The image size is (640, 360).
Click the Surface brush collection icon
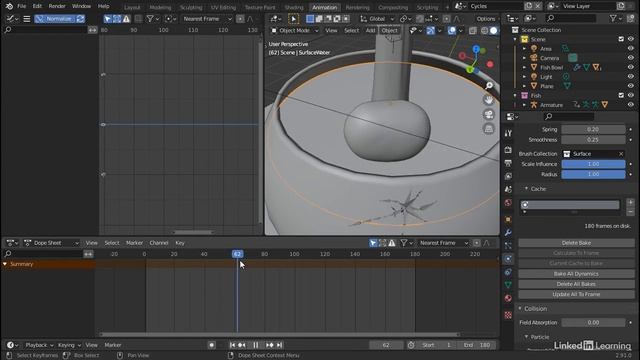(567, 154)
